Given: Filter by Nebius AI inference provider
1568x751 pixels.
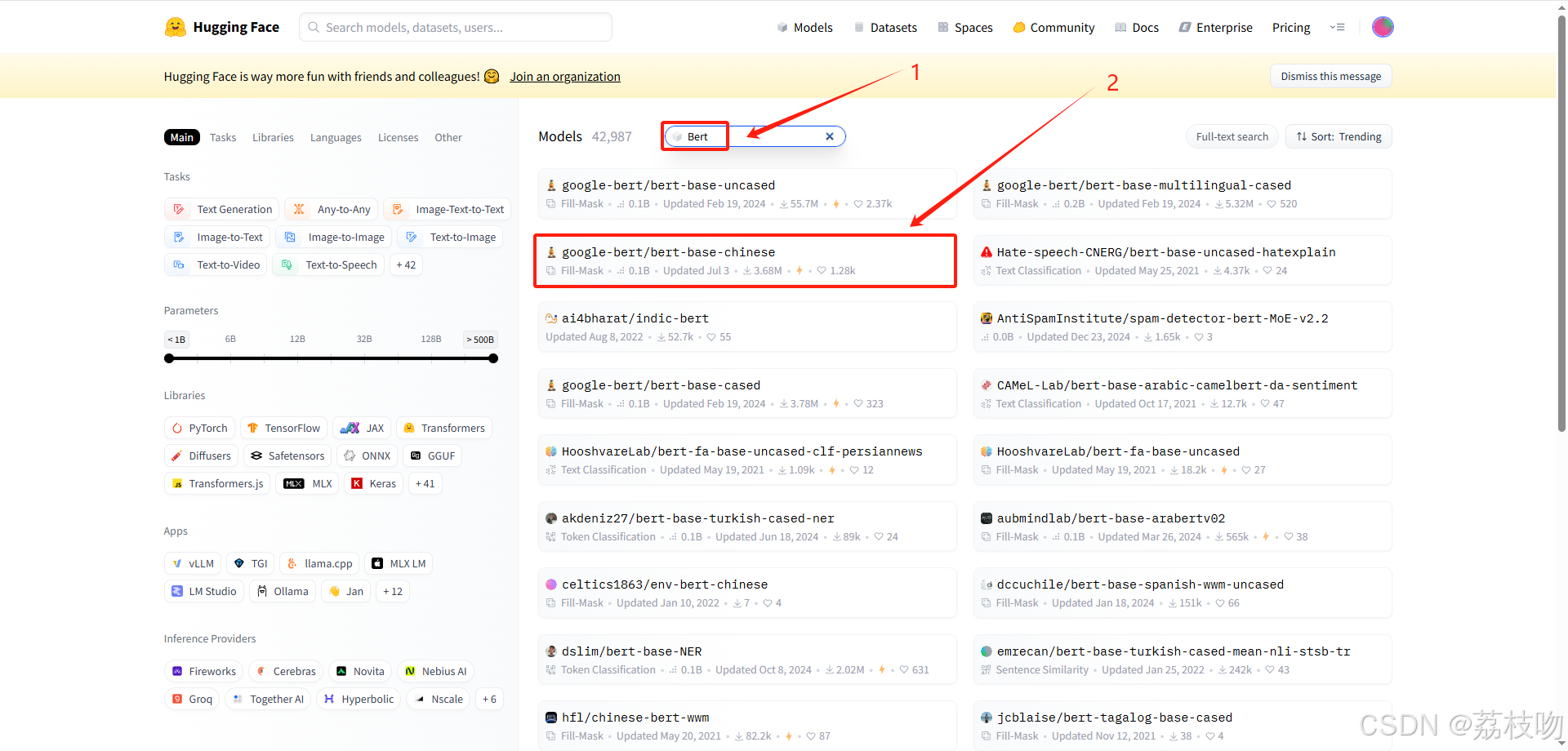Looking at the screenshot, I should [436, 671].
